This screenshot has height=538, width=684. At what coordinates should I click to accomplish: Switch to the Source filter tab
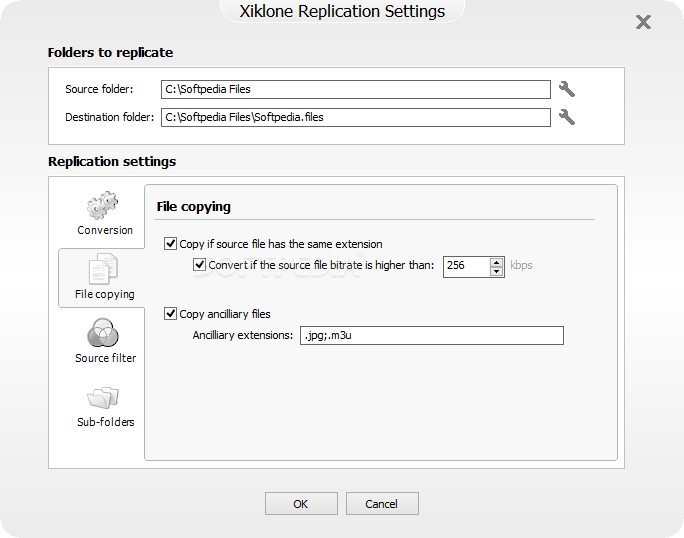[x=104, y=341]
